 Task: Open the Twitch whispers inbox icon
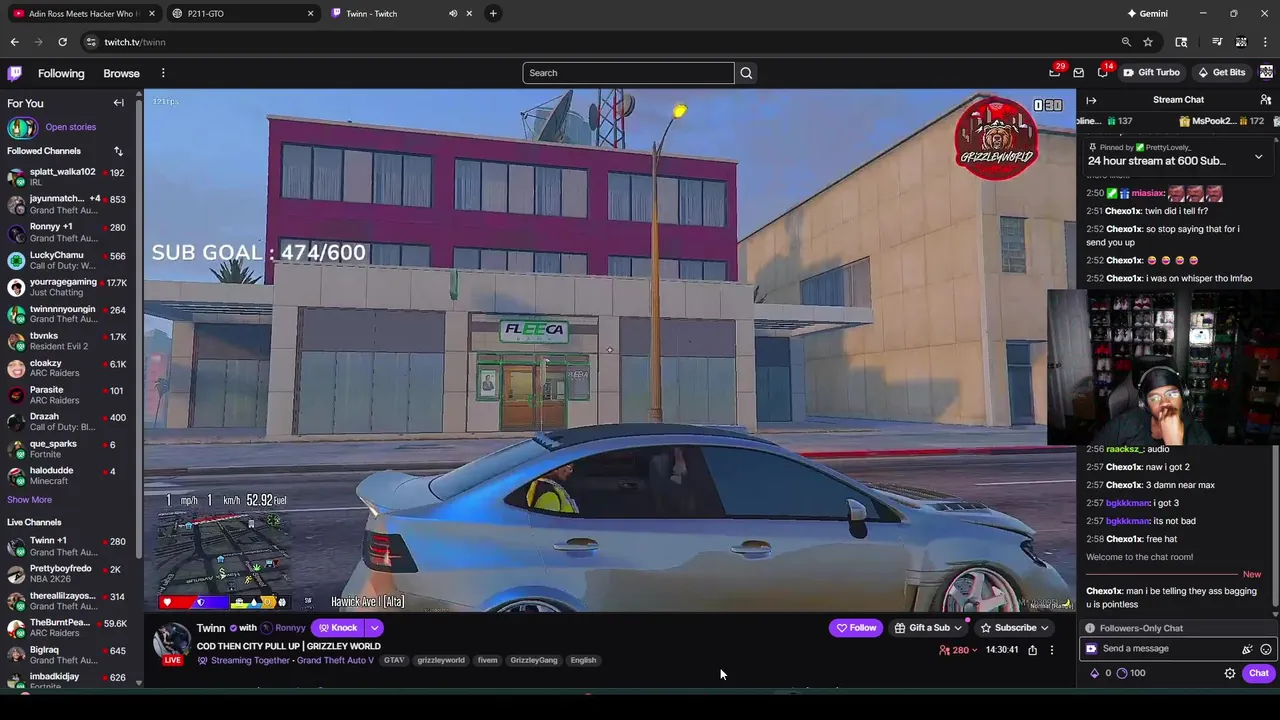point(1079,72)
